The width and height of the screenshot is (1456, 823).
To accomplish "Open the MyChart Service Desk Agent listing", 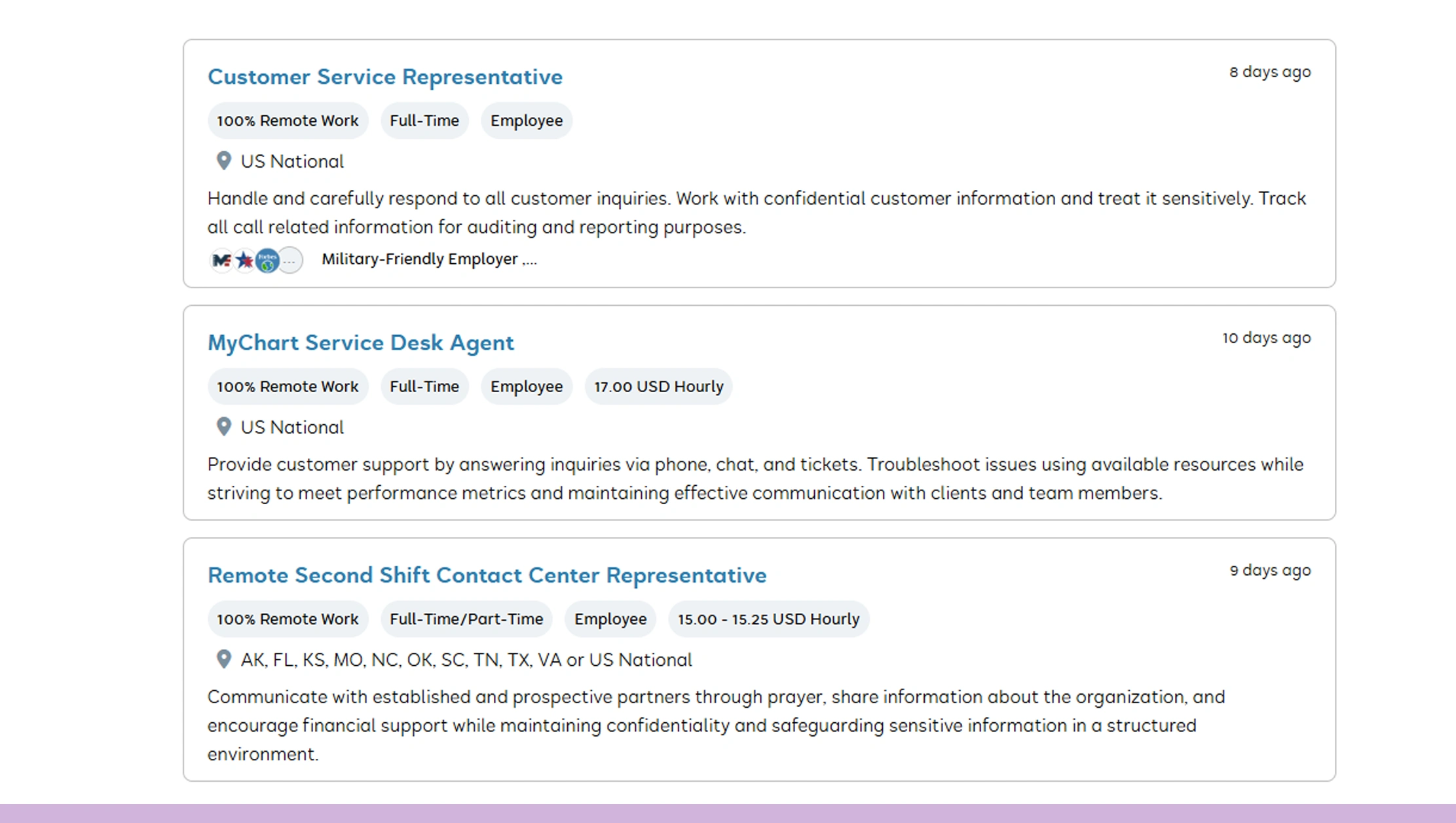I will tap(360, 342).
